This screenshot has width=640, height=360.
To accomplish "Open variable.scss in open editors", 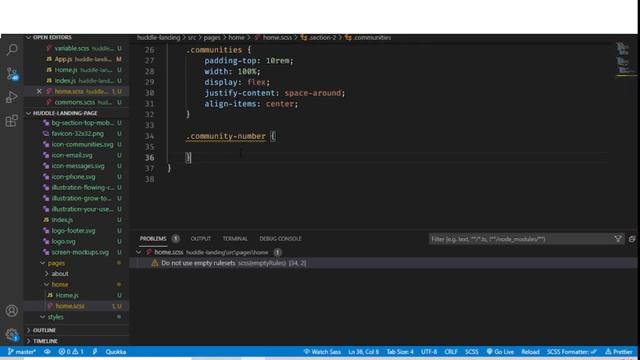I will point(72,48).
